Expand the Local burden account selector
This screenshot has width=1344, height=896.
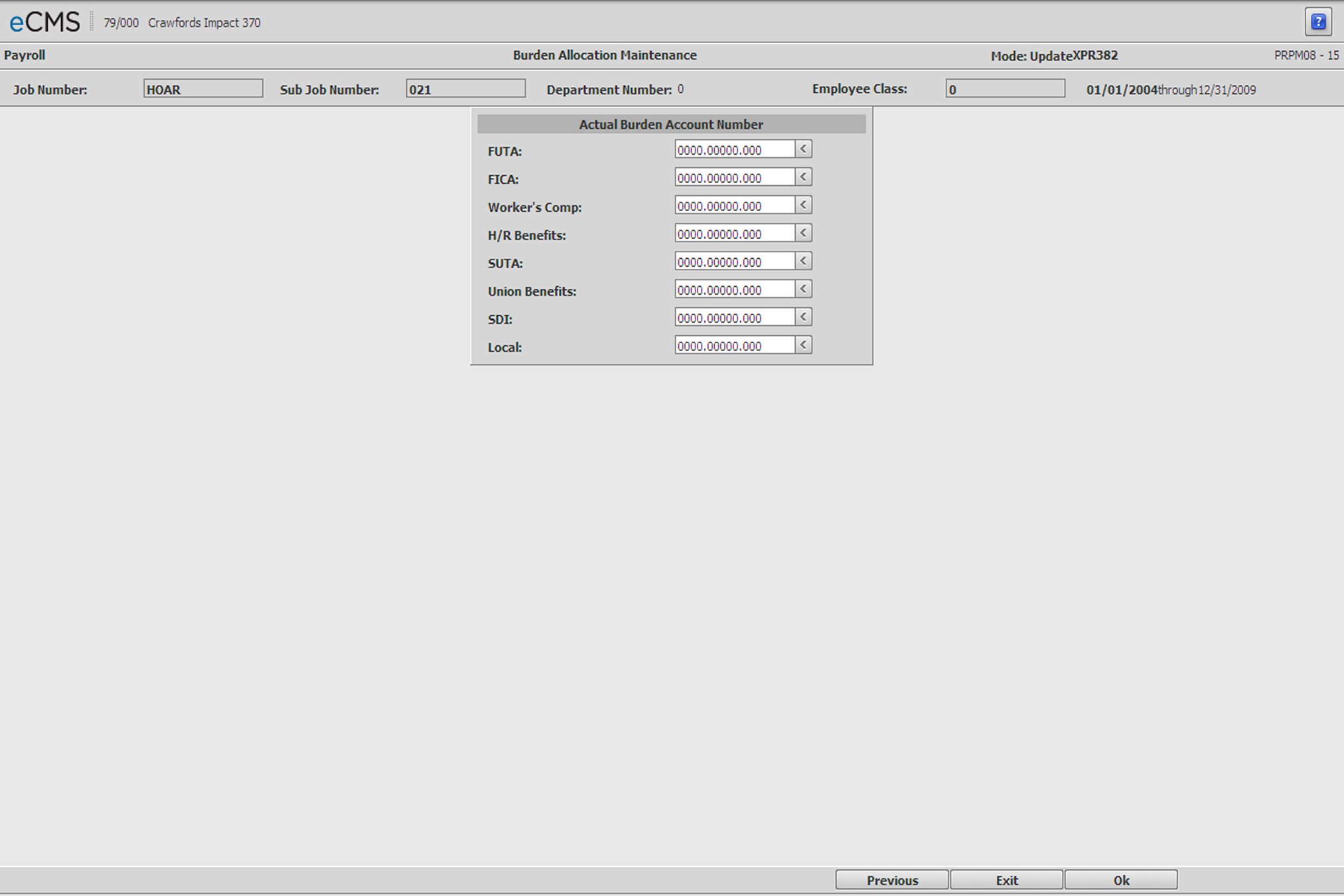tap(804, 344)
